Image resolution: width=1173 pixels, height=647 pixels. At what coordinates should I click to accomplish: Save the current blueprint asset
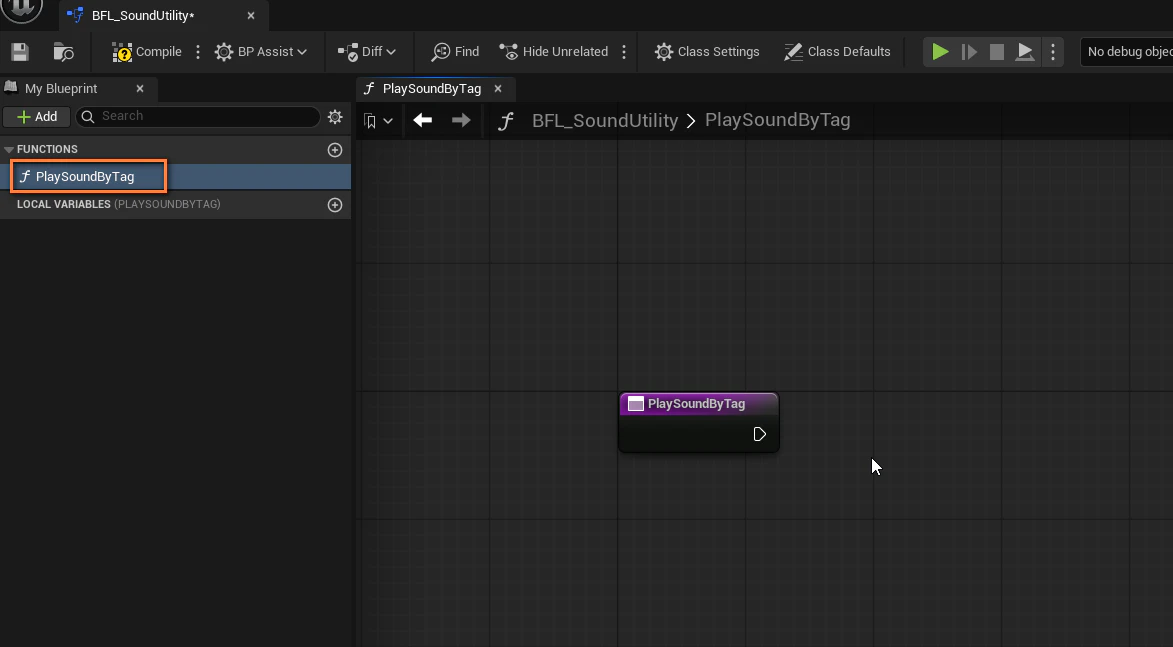[x=20, y=52]
